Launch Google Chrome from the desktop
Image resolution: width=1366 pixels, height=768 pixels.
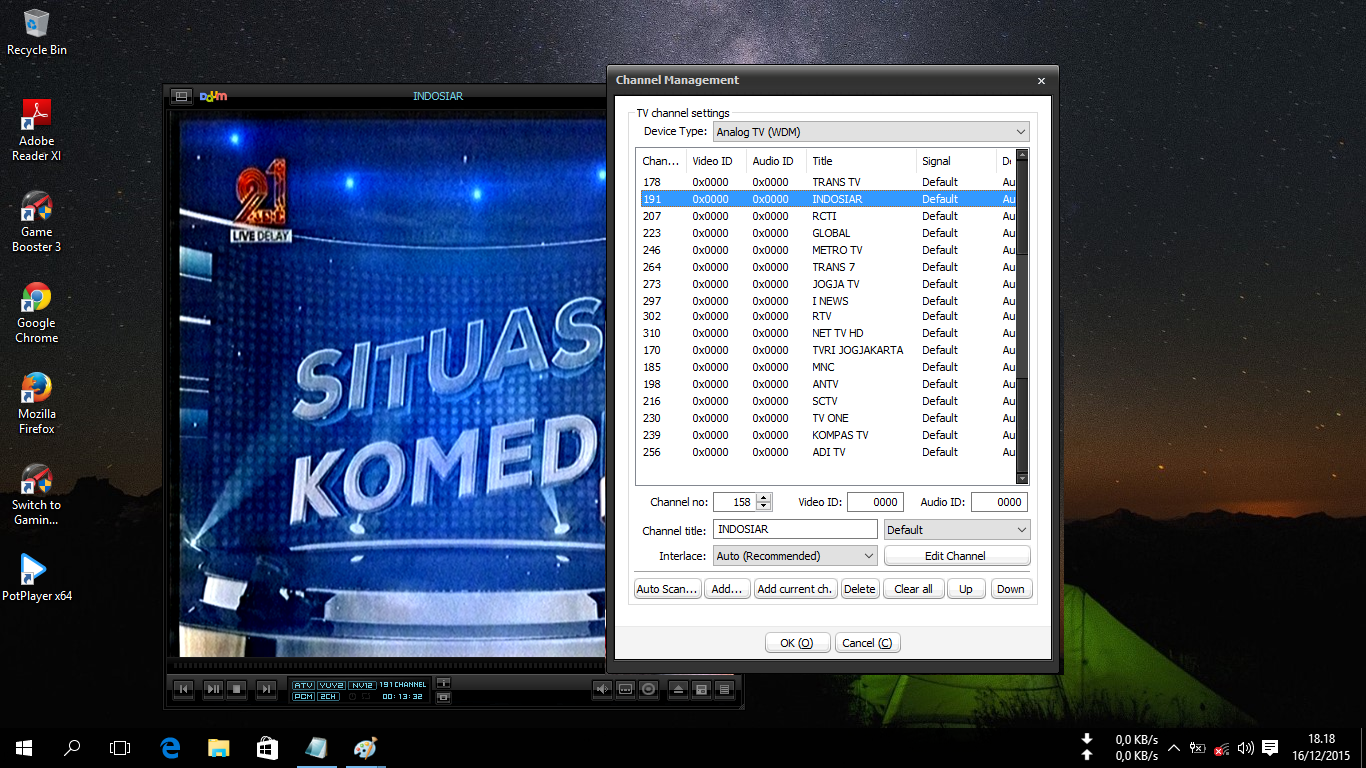(37, 312)
